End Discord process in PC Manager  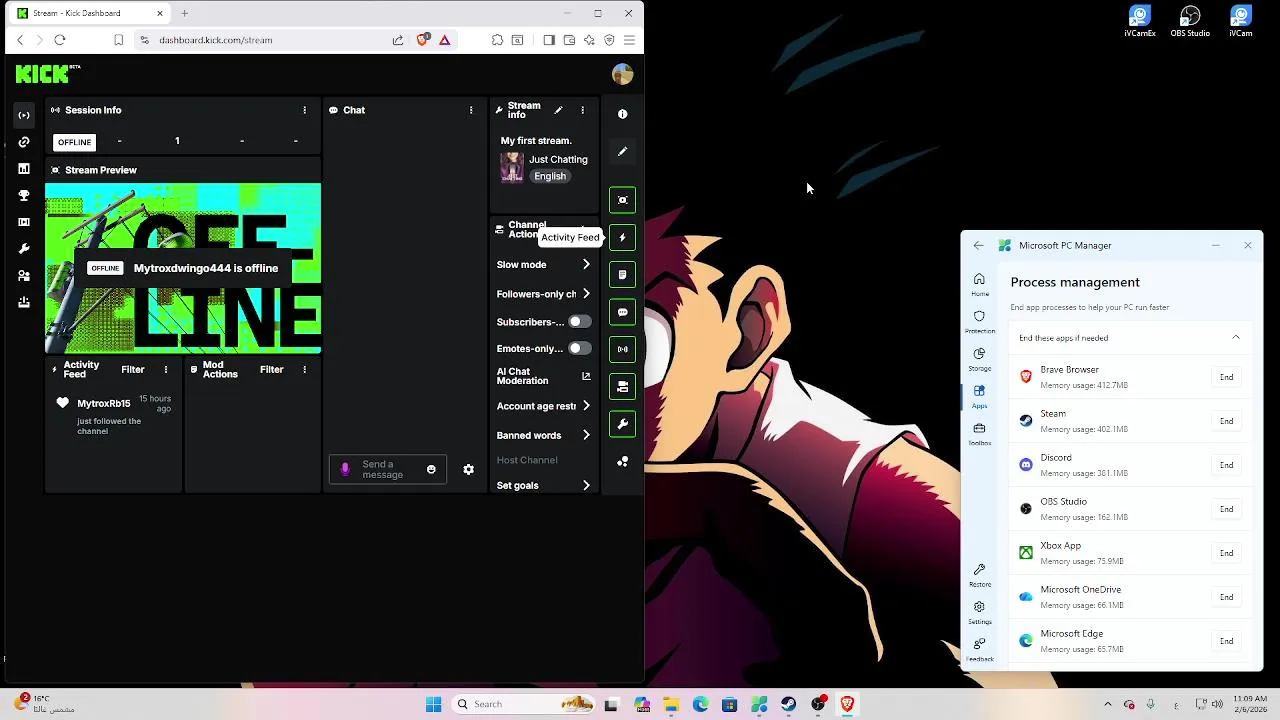1226,465
